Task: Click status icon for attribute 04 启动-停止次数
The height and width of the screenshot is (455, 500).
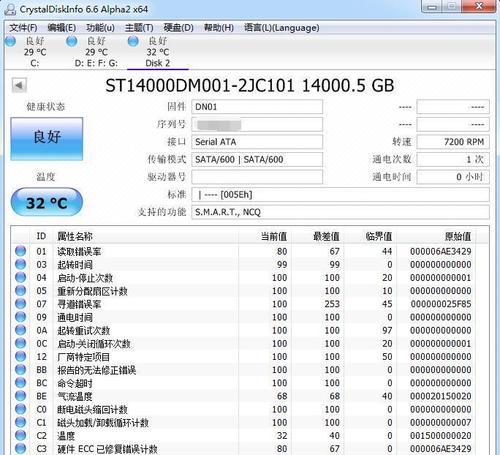Action: click(x=21, y=277)
